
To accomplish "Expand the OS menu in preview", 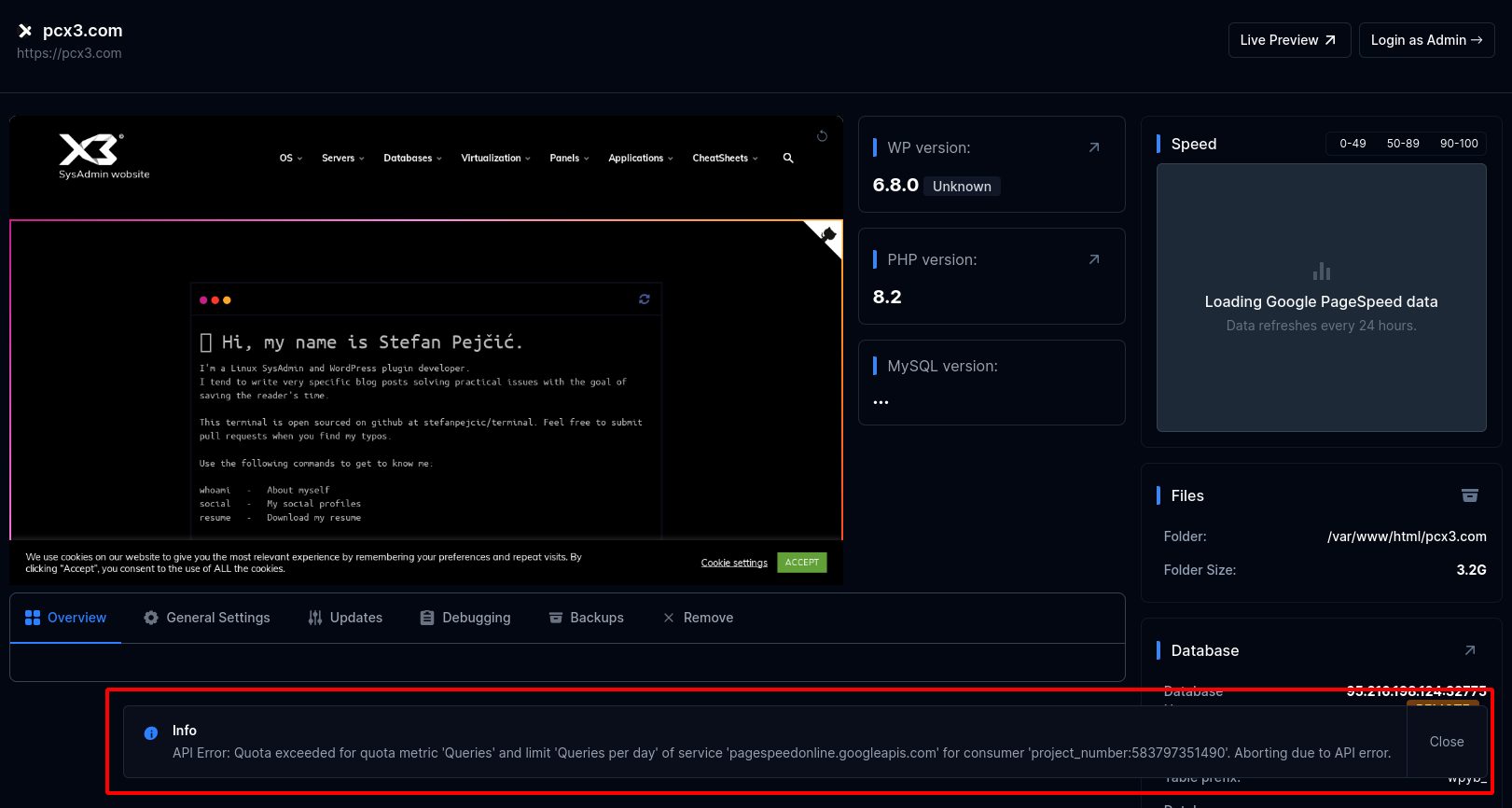I will coord(291,159).
